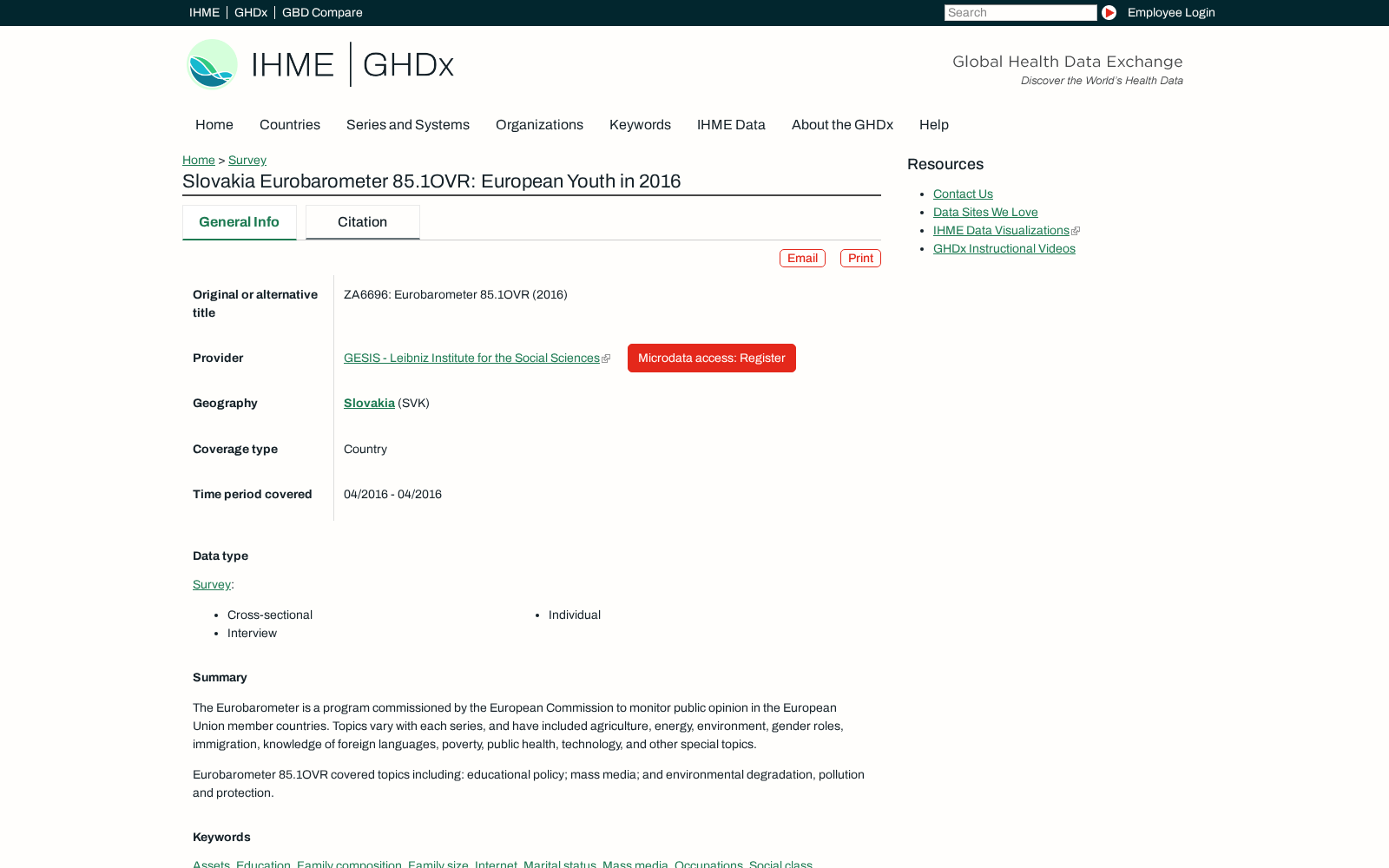Open IHME Data Visualizations link
This screenshot has width=1389, height=868.
click(1001, 230)
